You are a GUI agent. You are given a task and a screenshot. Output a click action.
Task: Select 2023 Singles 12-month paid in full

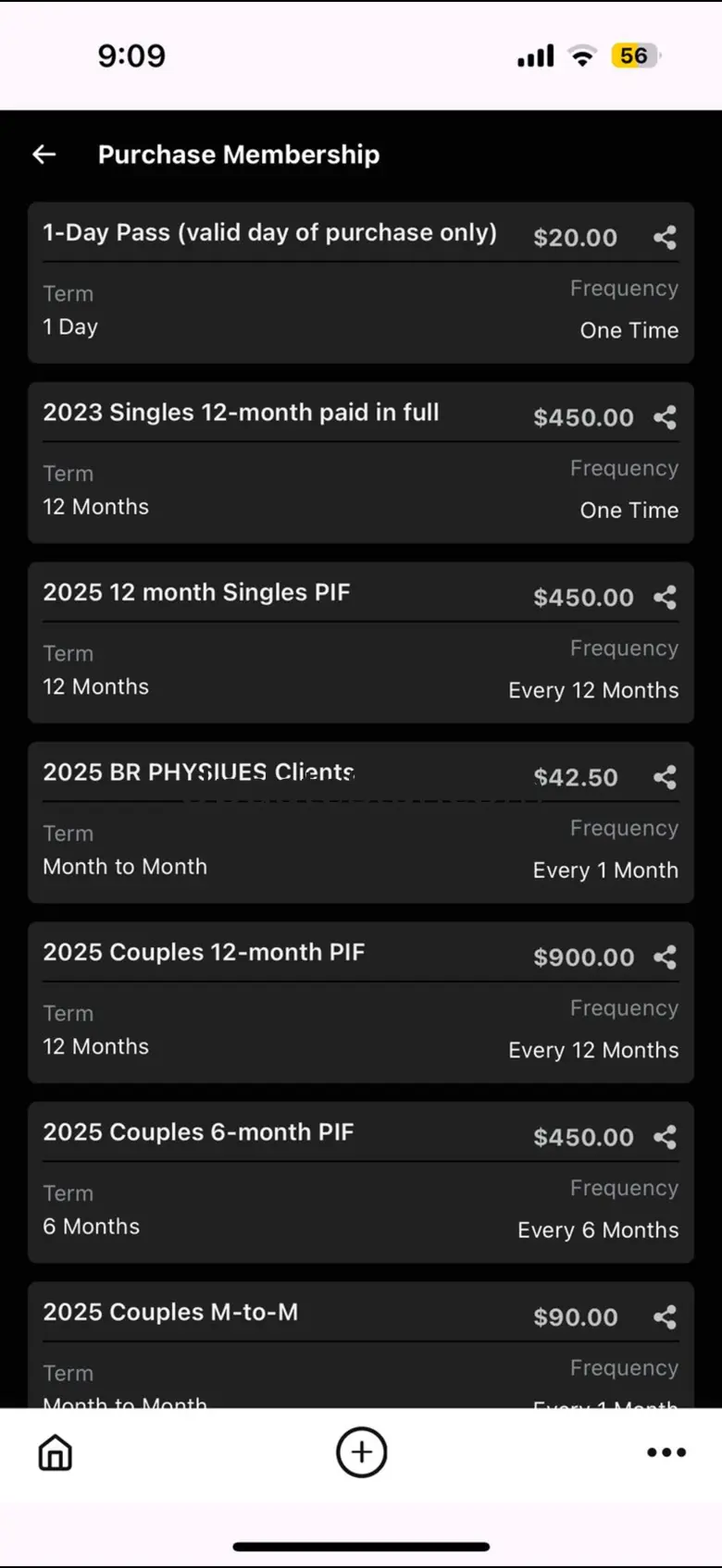[241, 413]
